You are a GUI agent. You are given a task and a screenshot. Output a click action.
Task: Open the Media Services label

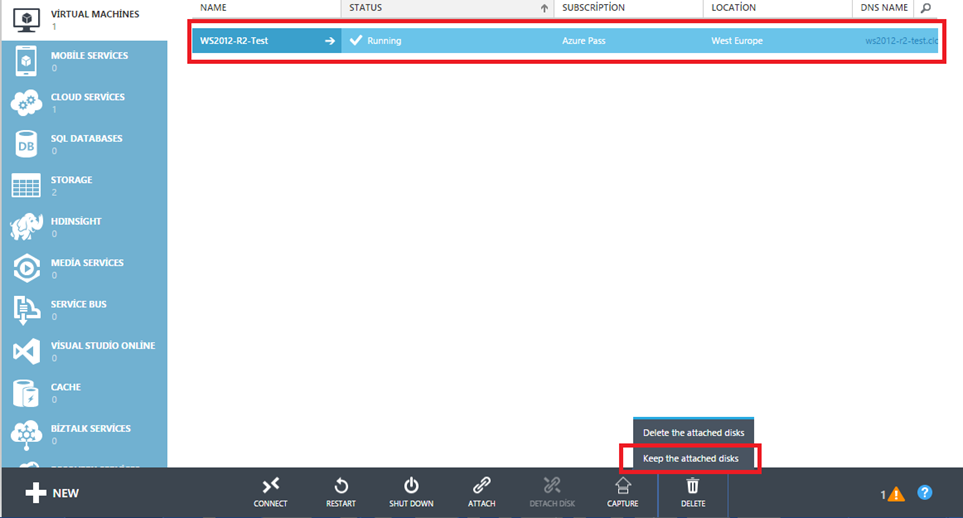87,262
